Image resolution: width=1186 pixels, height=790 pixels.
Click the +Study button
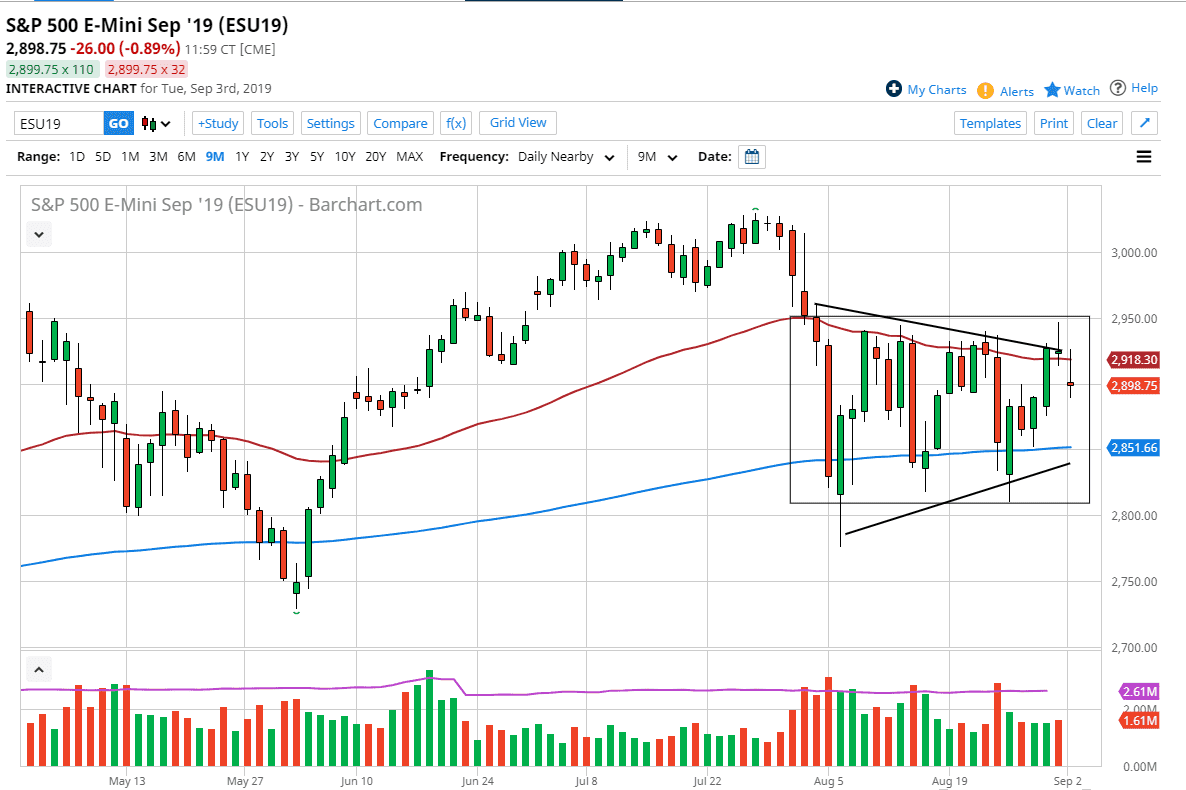click(217, 122)
